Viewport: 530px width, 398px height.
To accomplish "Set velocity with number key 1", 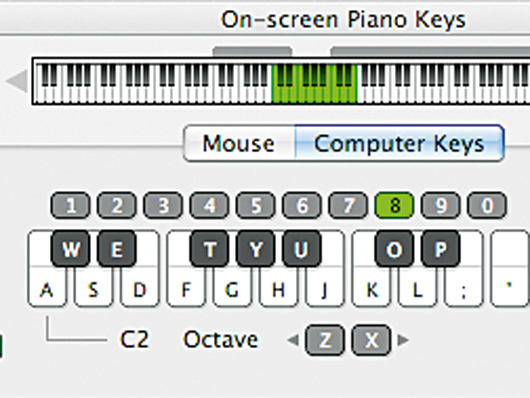I will (x=70, y=205).
